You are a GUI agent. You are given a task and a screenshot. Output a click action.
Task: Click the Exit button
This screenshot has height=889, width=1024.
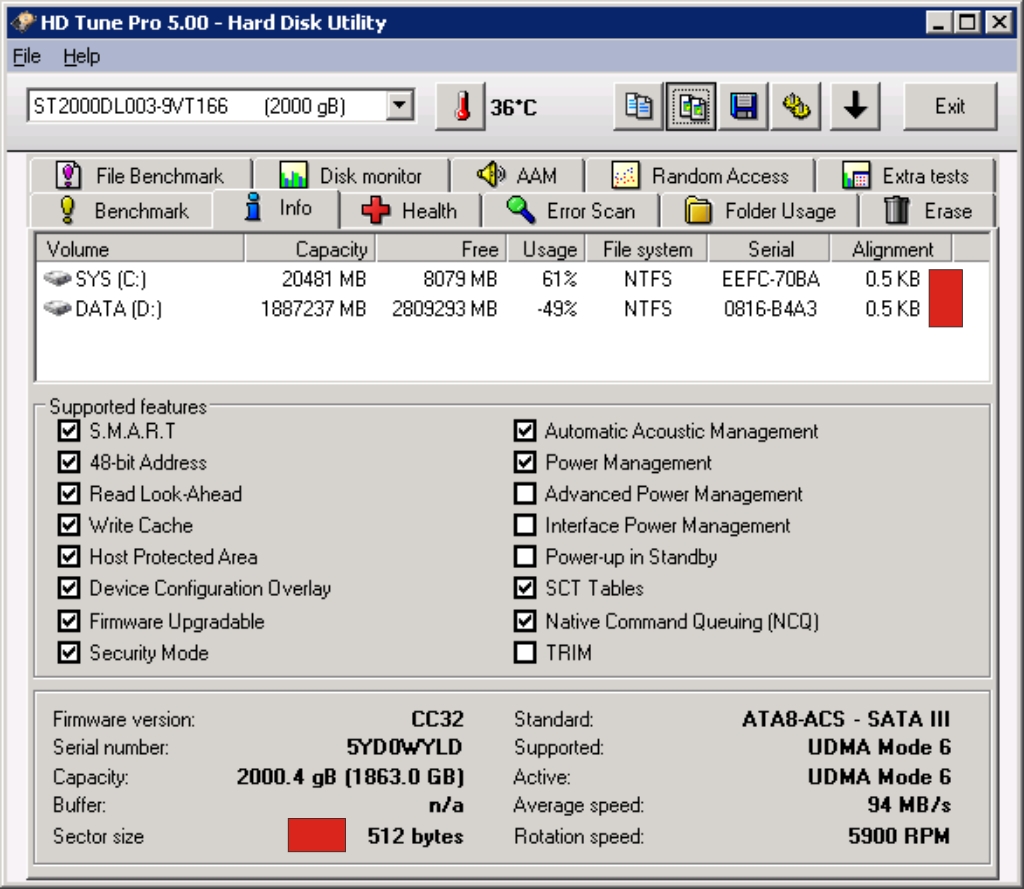point(950,106)
